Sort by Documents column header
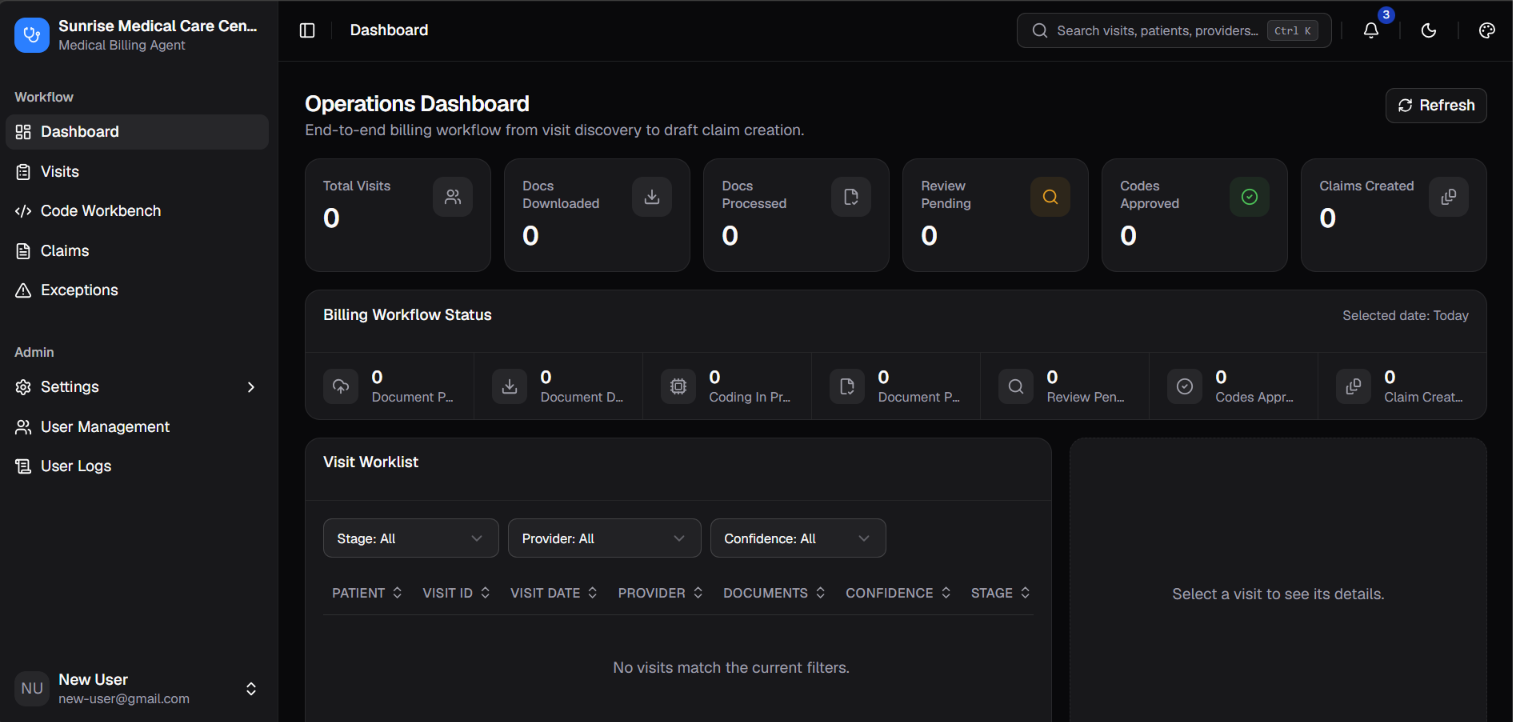The image size is (1513, 722). coord(775,593)
